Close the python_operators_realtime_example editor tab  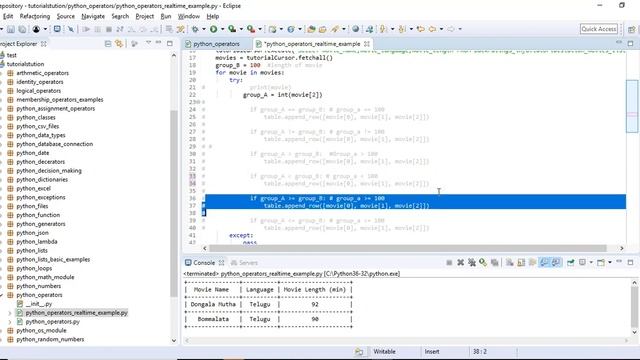pos(367,44)
